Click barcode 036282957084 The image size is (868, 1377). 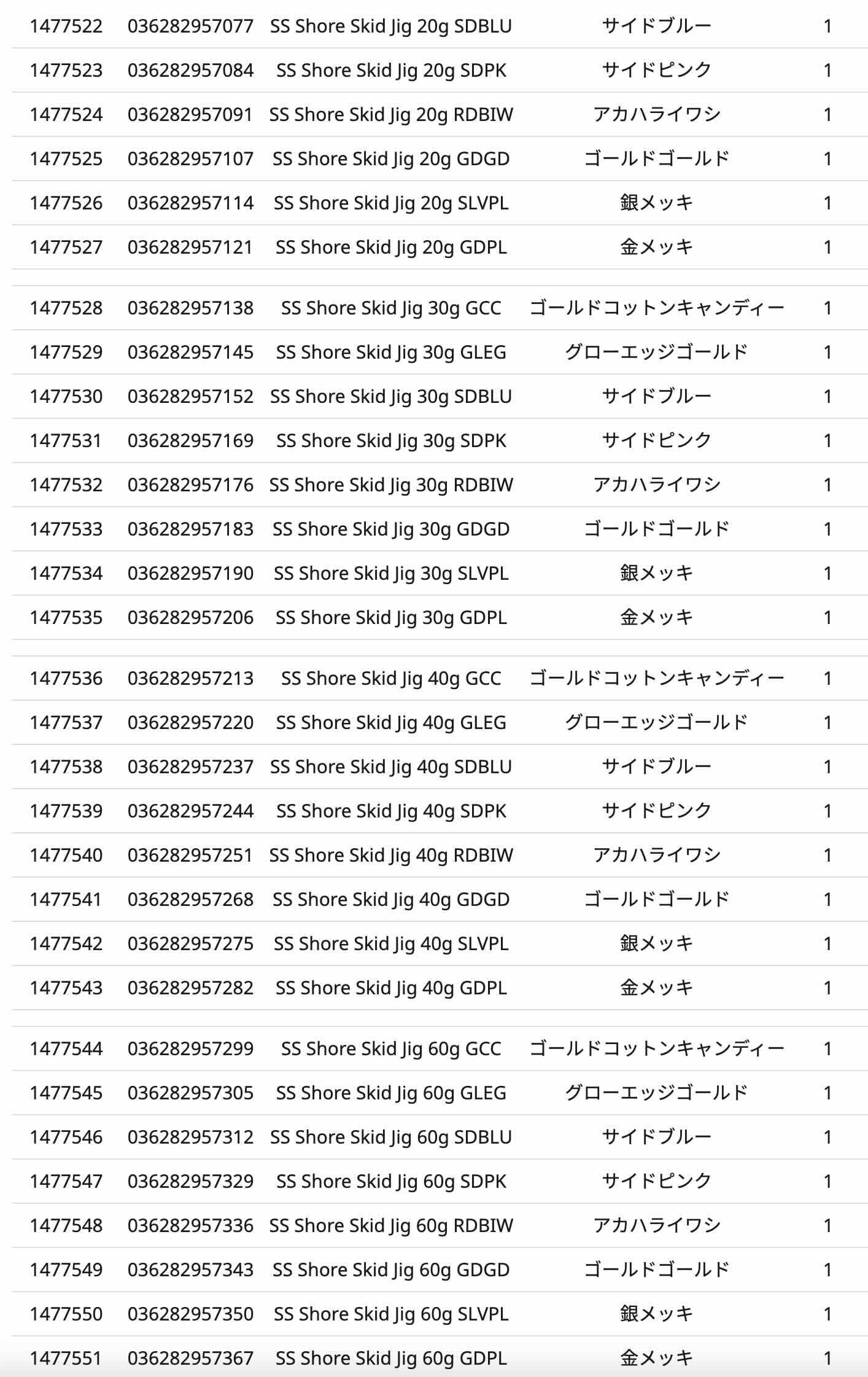190,70
